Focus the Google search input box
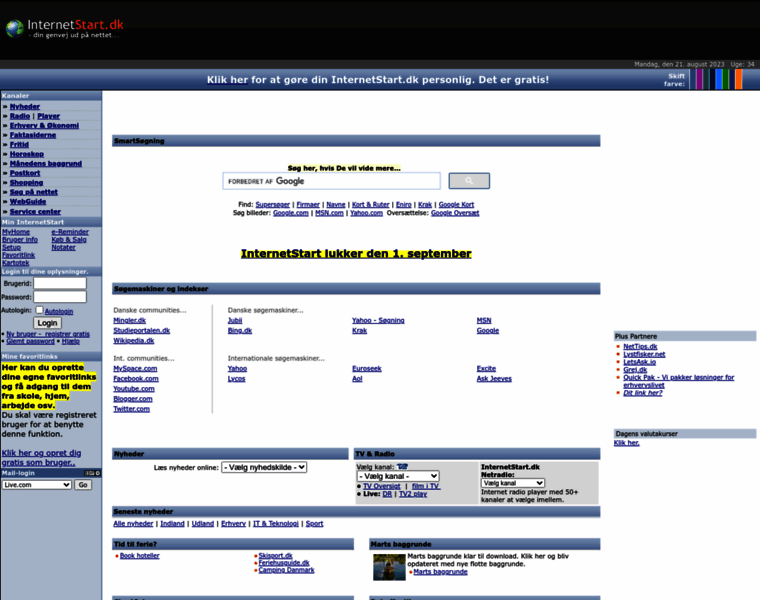Viewport: 760px width, 600px height. click(332, 181)
